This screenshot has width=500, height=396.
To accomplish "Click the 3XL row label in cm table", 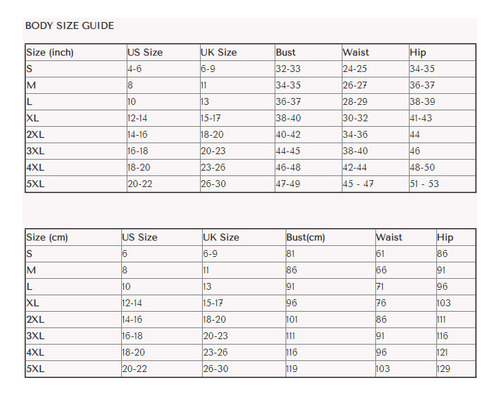I will [35, 336].
